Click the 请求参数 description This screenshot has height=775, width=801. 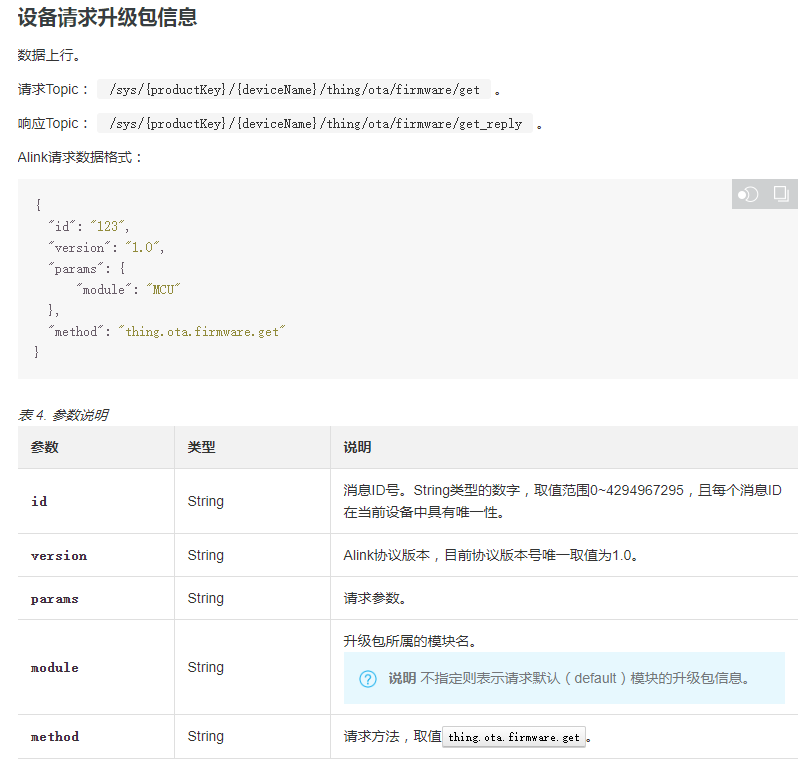(375, 598)
